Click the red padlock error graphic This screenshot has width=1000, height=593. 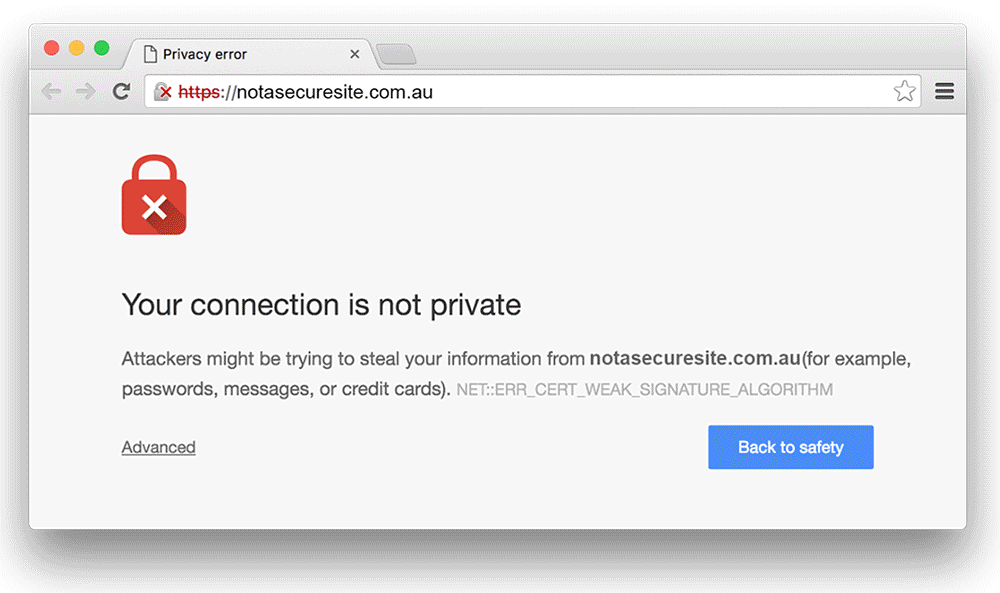(153, 195)
